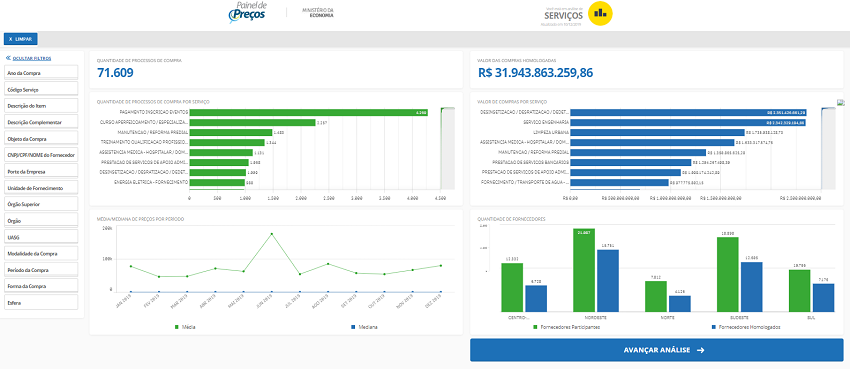Click the Painel de Preços logo
This screenshot has width=850, height=369.
(x=247, y=13)
